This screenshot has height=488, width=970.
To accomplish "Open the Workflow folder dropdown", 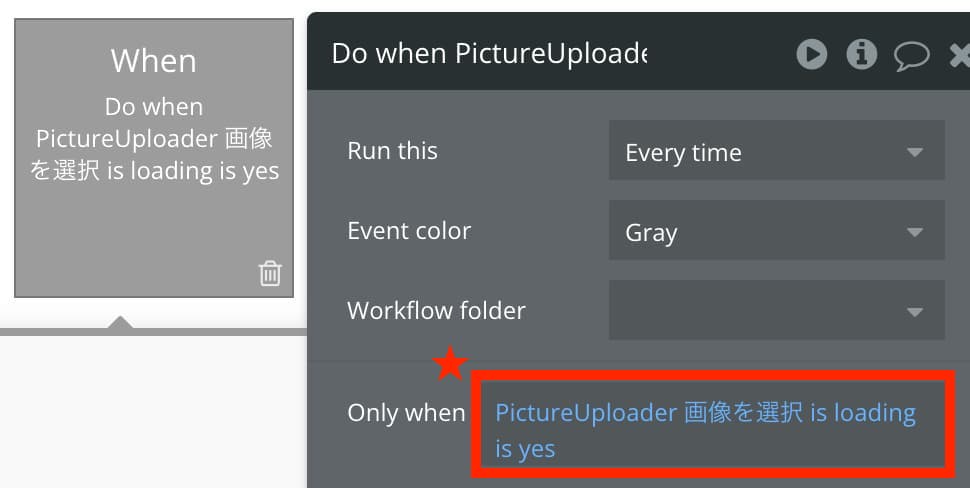I will point(776,310).
